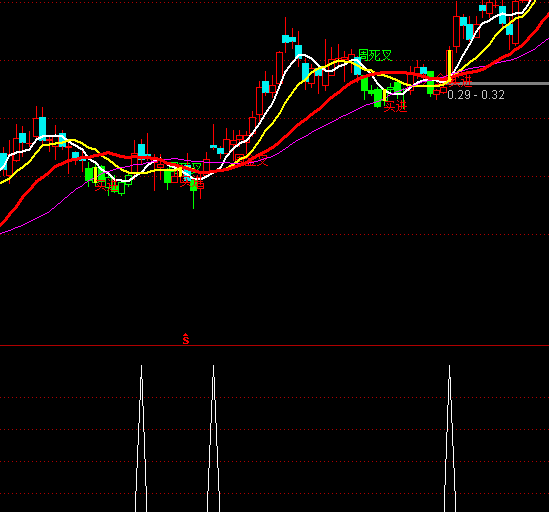Image resolution: width=549 pixels, height=512 pixels.
Task: Click the second white indicator spike
Action: point(213,438)
